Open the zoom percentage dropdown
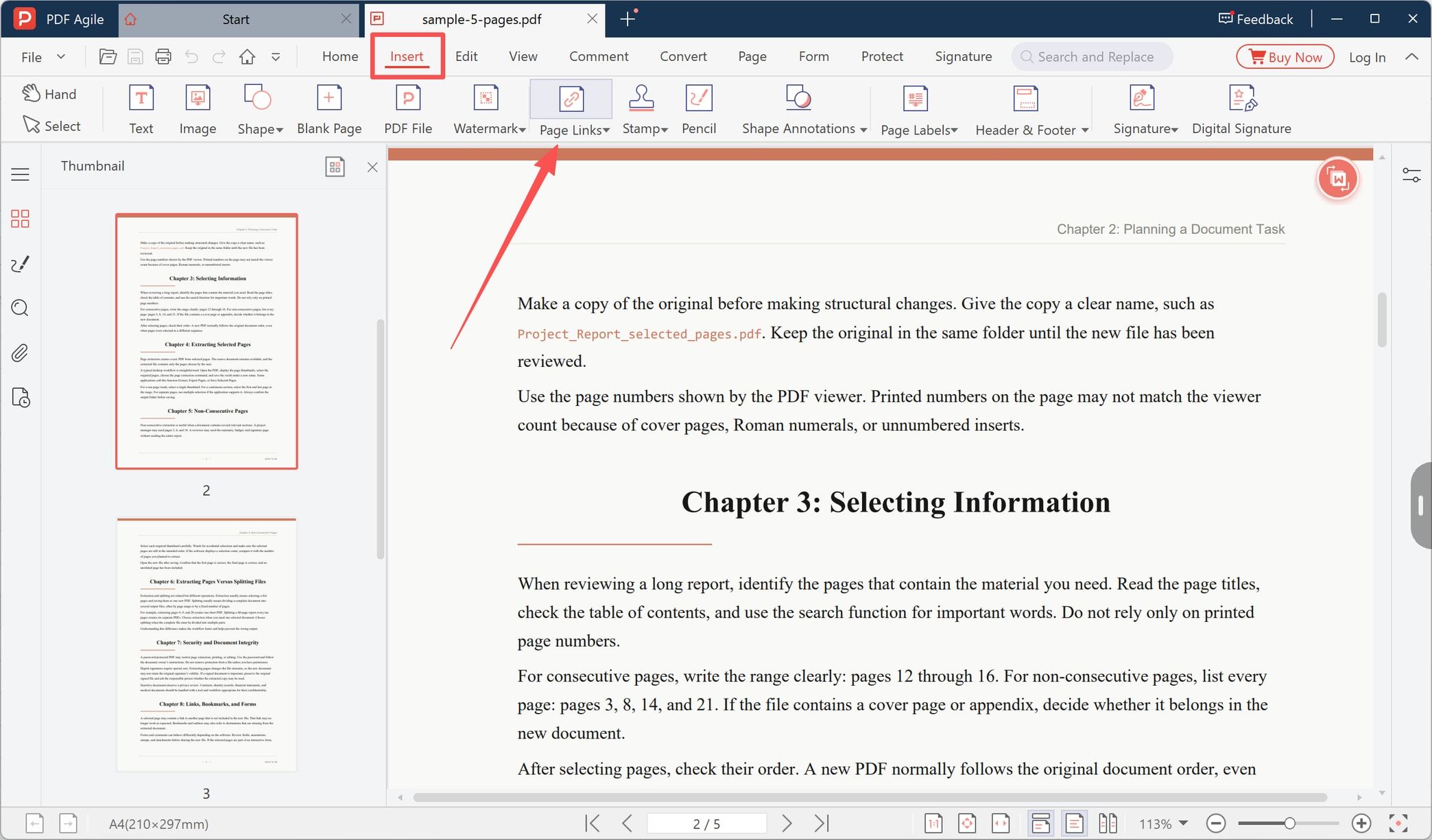 tap(1183, 823)
